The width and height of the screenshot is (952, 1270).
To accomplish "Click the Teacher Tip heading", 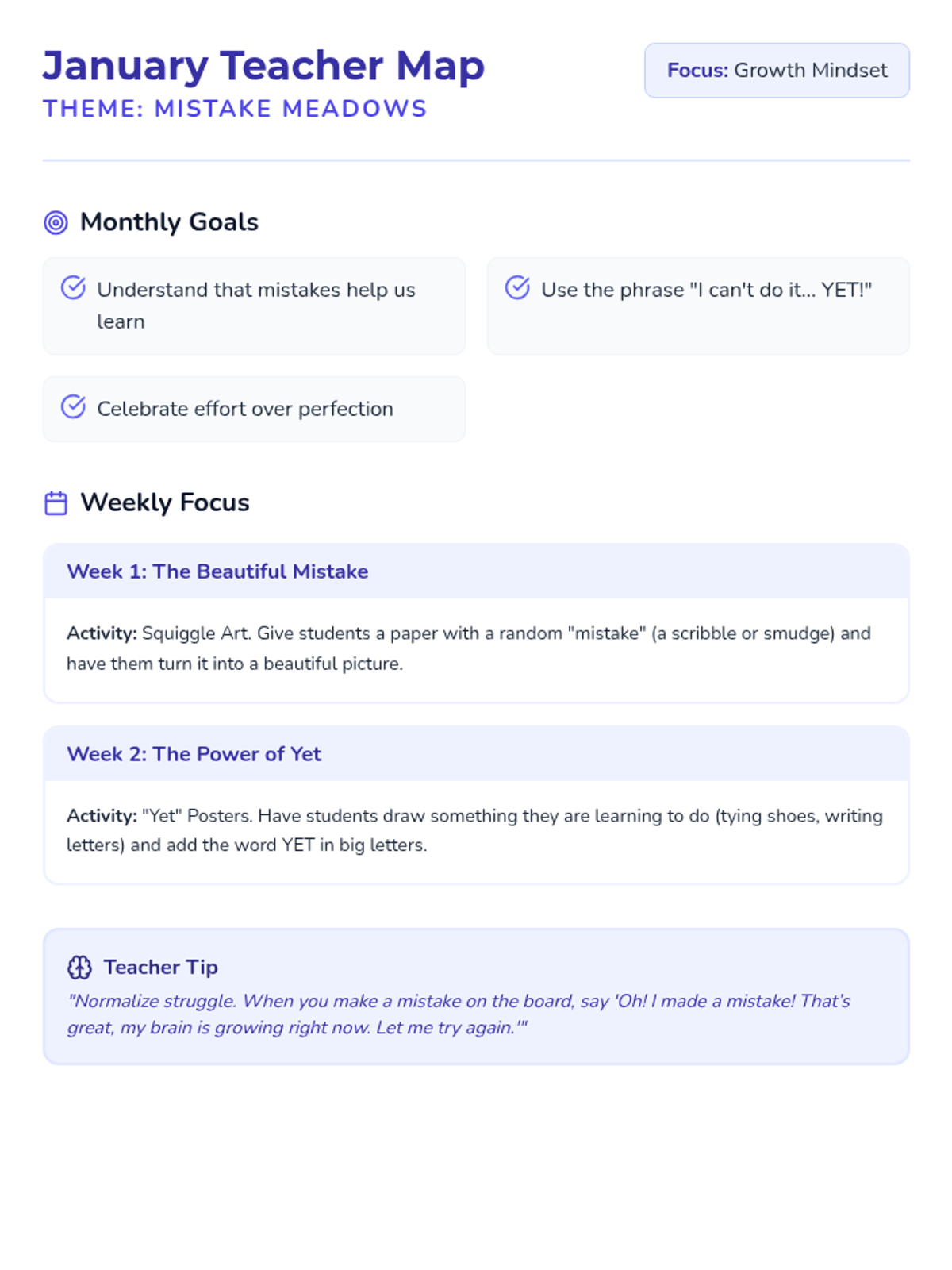I will tap(160, 967).
